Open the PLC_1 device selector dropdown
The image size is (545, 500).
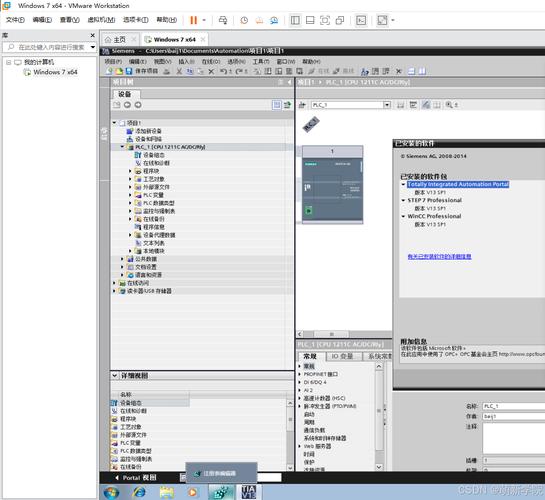click(x=387, y=105)
